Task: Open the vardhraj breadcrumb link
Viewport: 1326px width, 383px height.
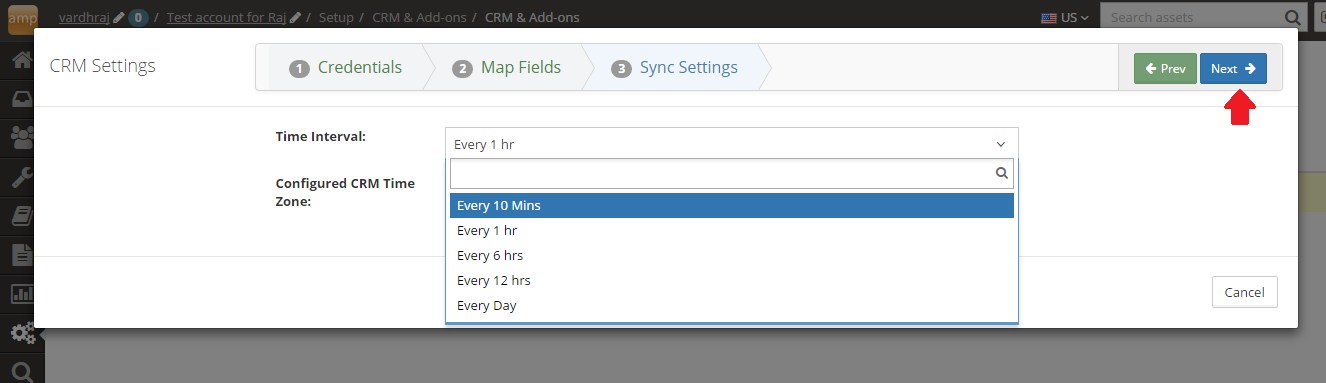Action: [x=84, y=17]
